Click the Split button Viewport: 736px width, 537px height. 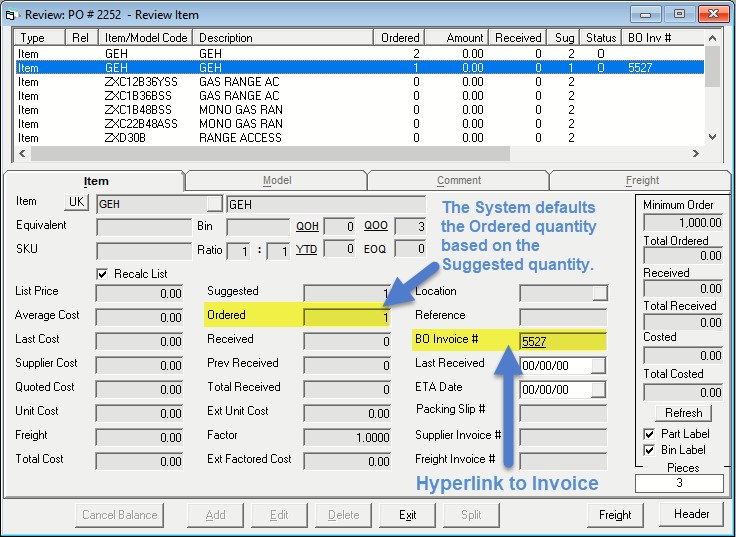pyautogui.click(x=471, y=515)
